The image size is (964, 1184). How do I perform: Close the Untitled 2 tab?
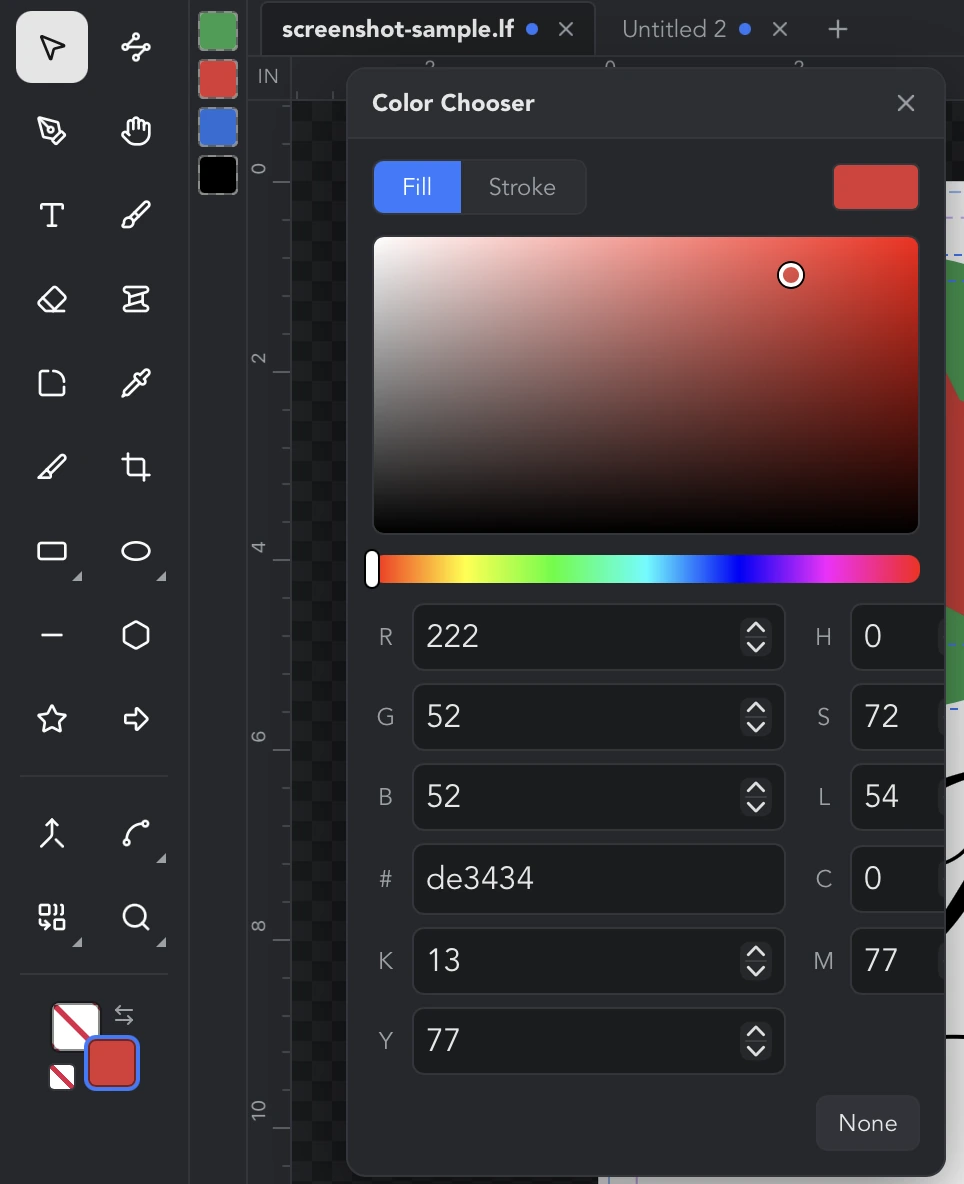780,29
